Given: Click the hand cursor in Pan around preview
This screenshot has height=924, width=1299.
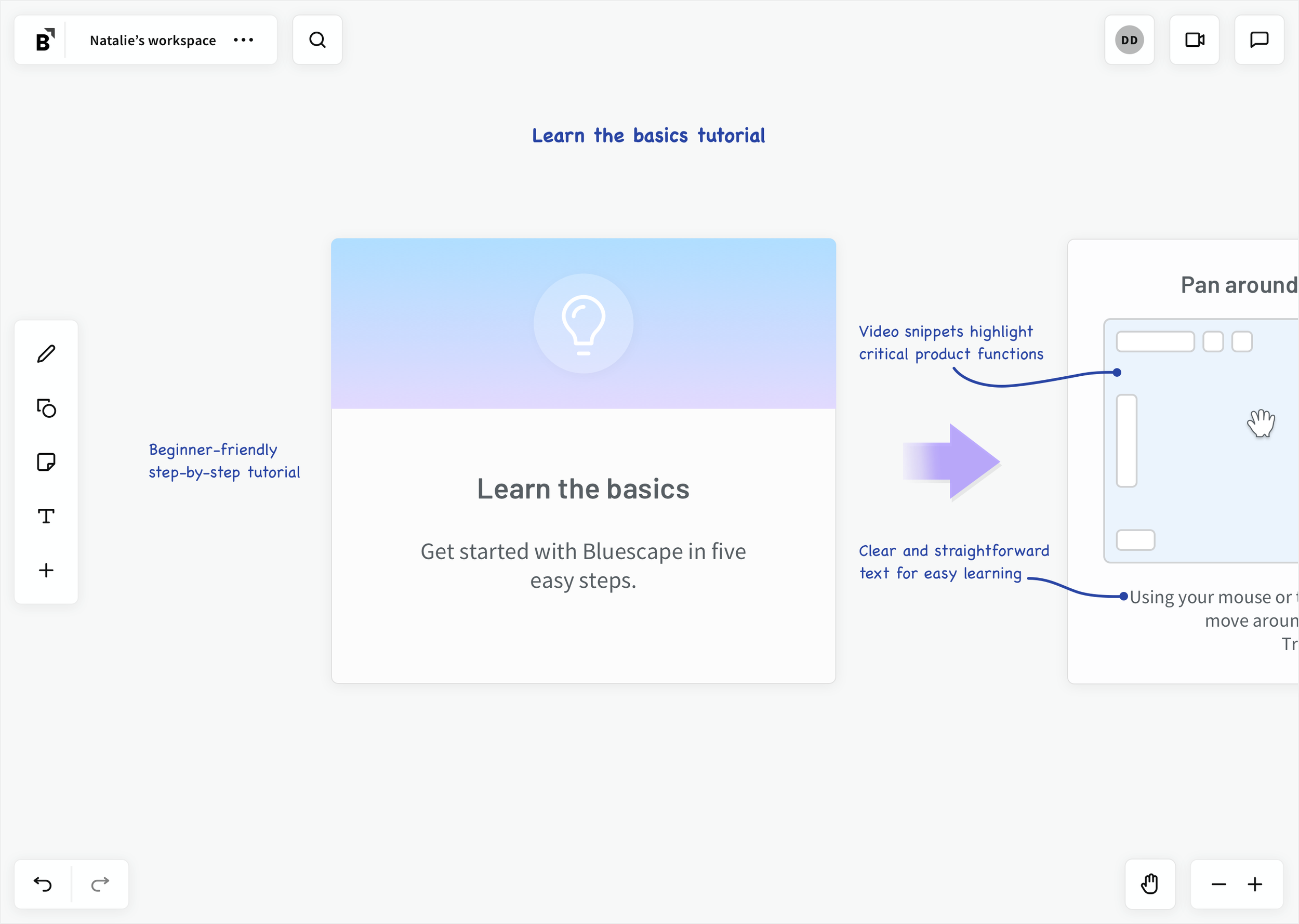Looking at the screenshot, I should [1261, 423].
